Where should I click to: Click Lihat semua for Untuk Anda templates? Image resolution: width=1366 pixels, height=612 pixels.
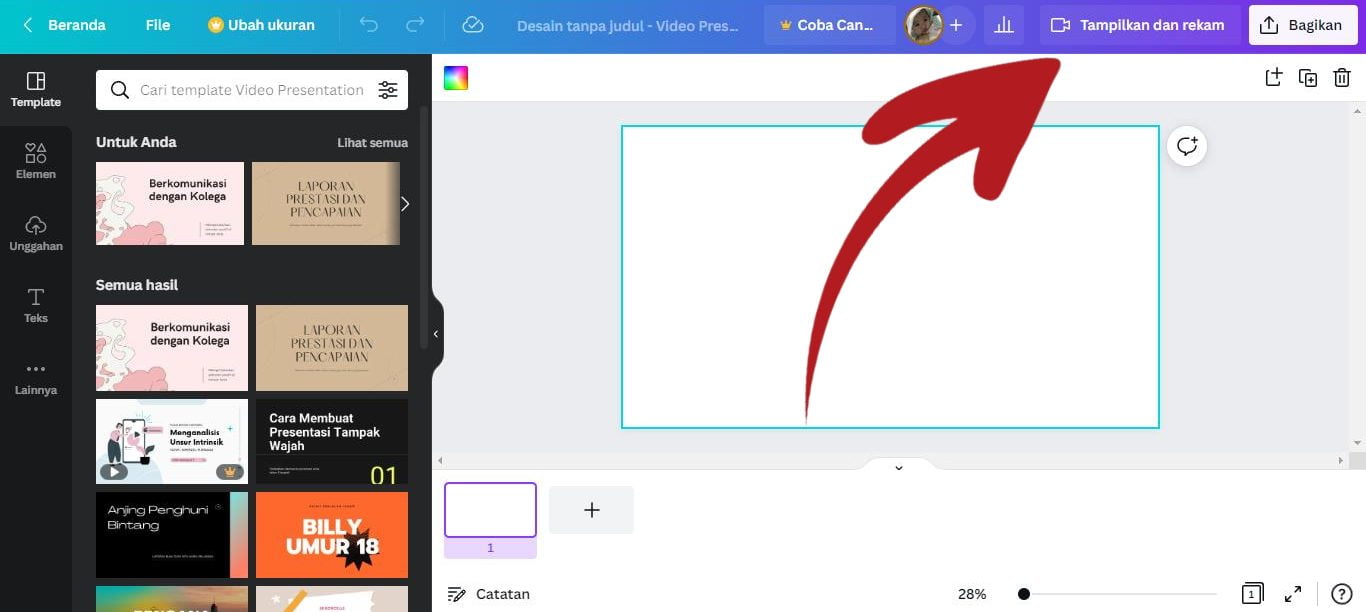[x=372, y=142]
